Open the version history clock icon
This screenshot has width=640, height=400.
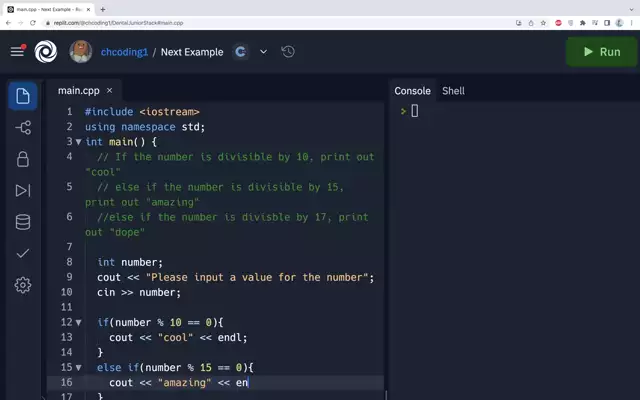coord(288,52)
